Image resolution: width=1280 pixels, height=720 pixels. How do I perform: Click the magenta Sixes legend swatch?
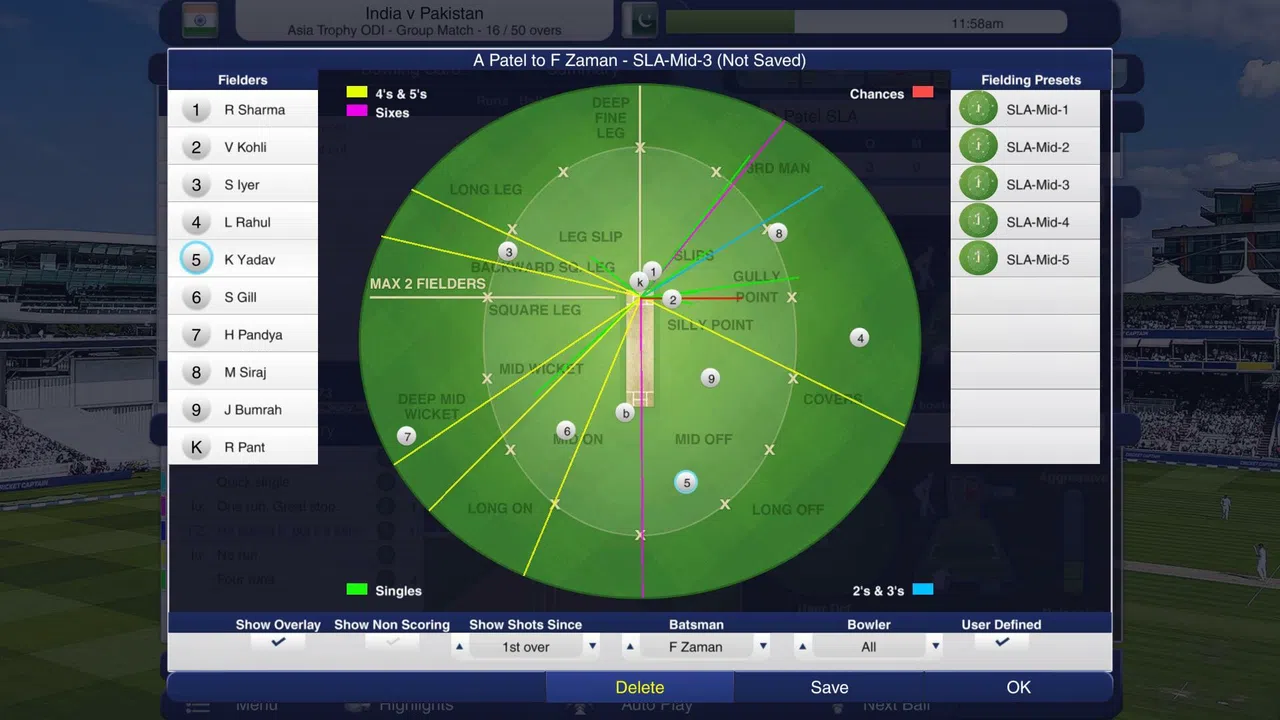pyautogui.click(x=357, y=111)
